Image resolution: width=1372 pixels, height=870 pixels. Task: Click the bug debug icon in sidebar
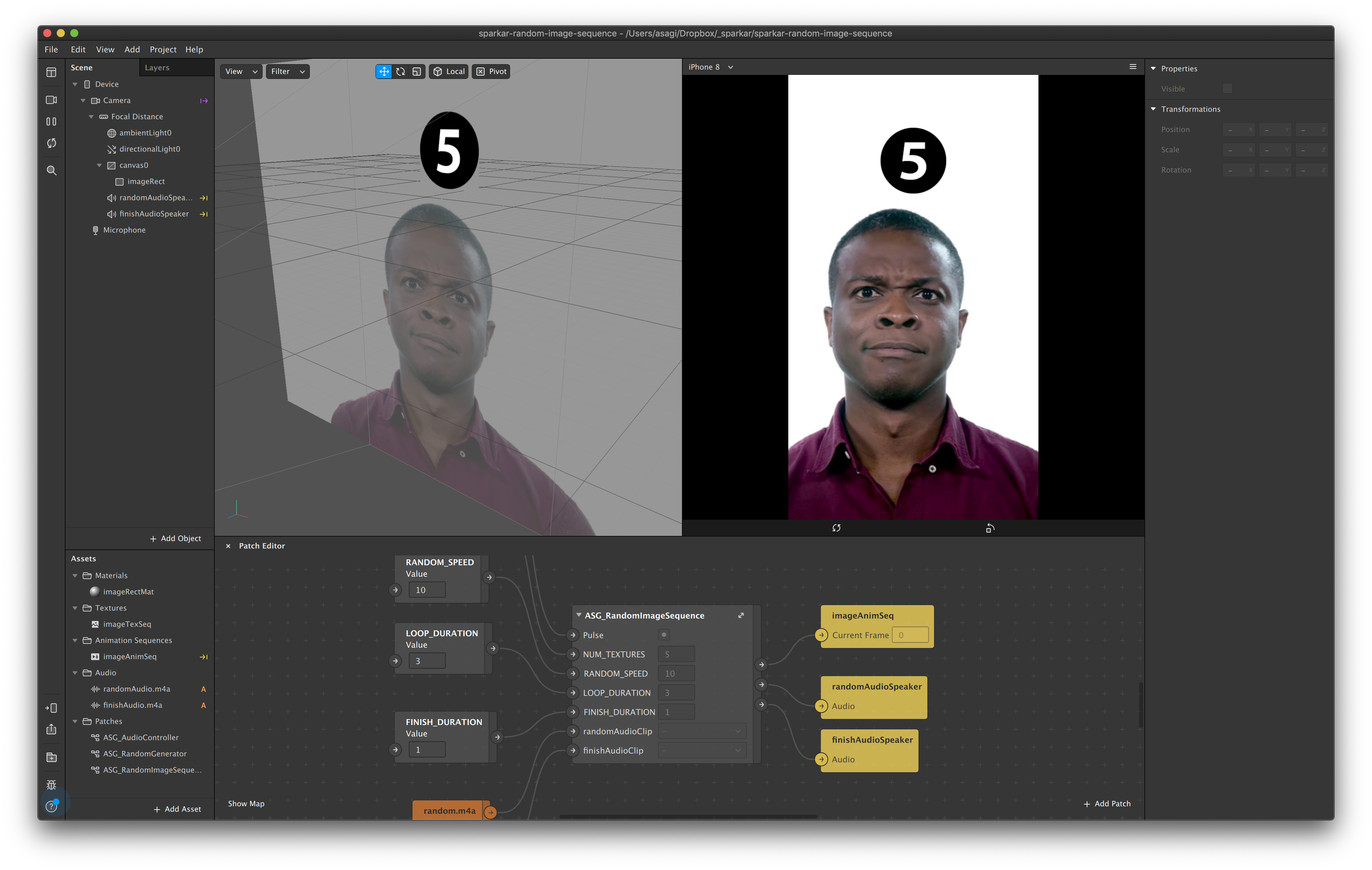click(x=51, y=785)
